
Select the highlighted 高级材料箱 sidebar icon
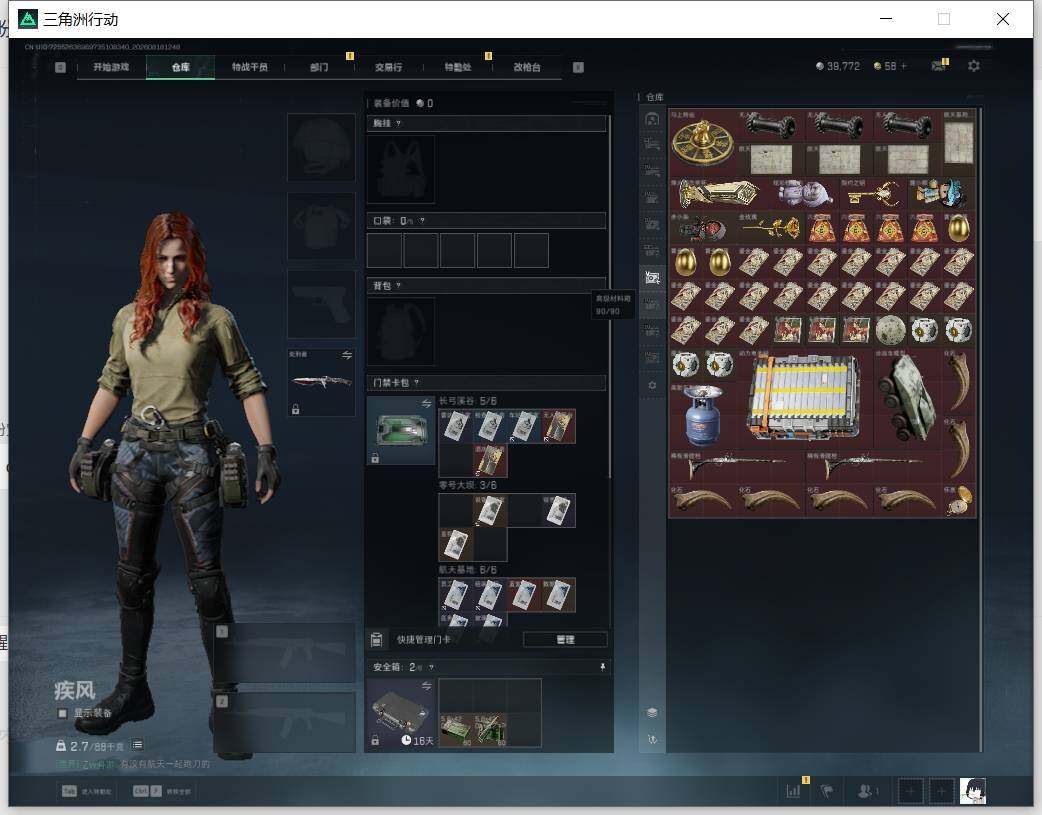652,278
